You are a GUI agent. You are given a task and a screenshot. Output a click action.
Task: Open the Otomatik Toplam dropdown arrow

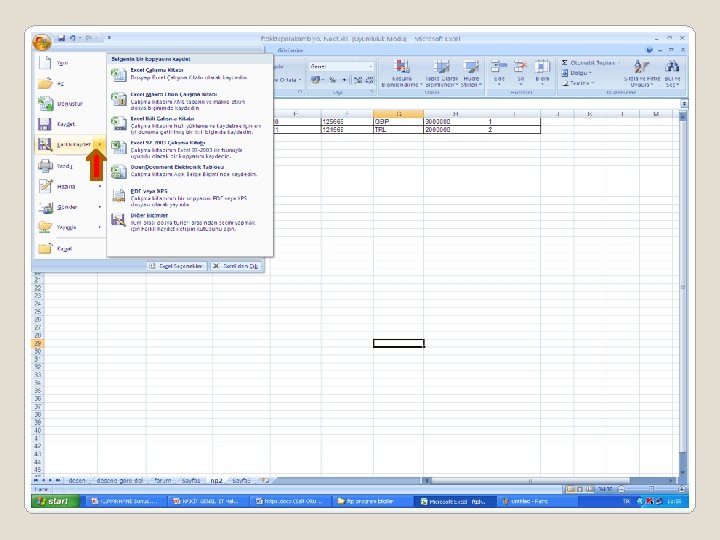click(x=619, y=63)
